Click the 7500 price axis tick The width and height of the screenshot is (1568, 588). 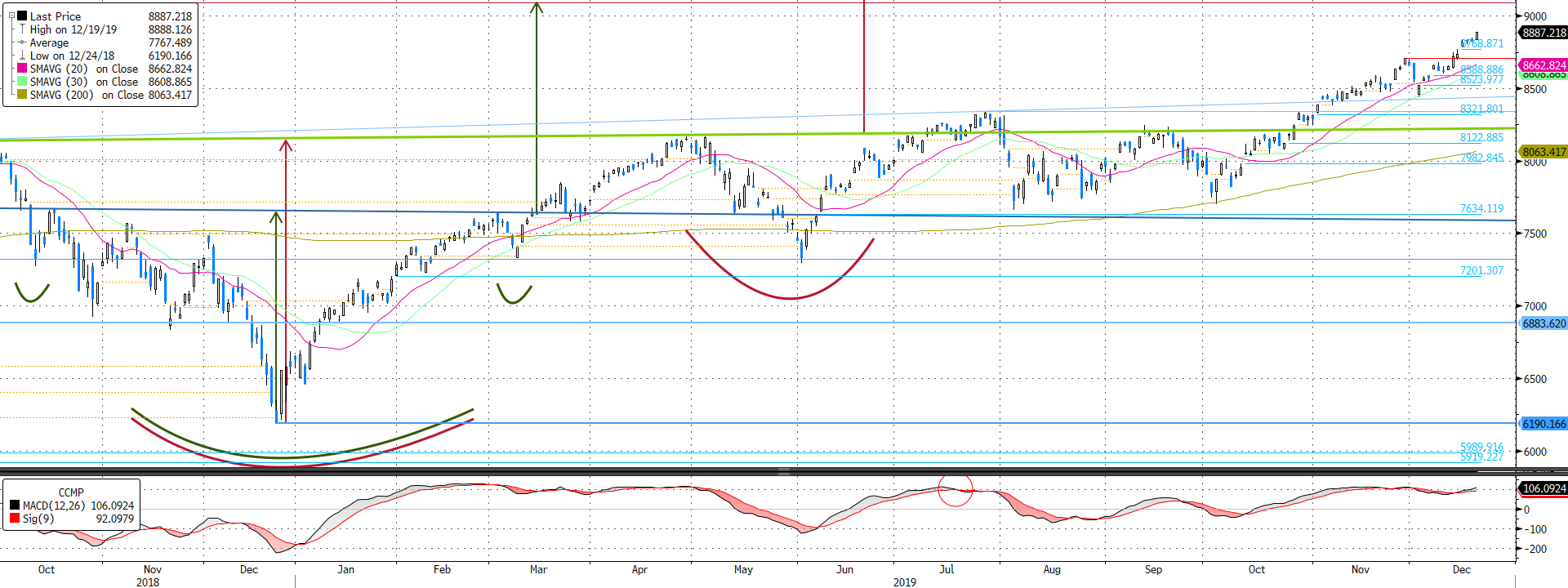click(x=1535, y=234)
